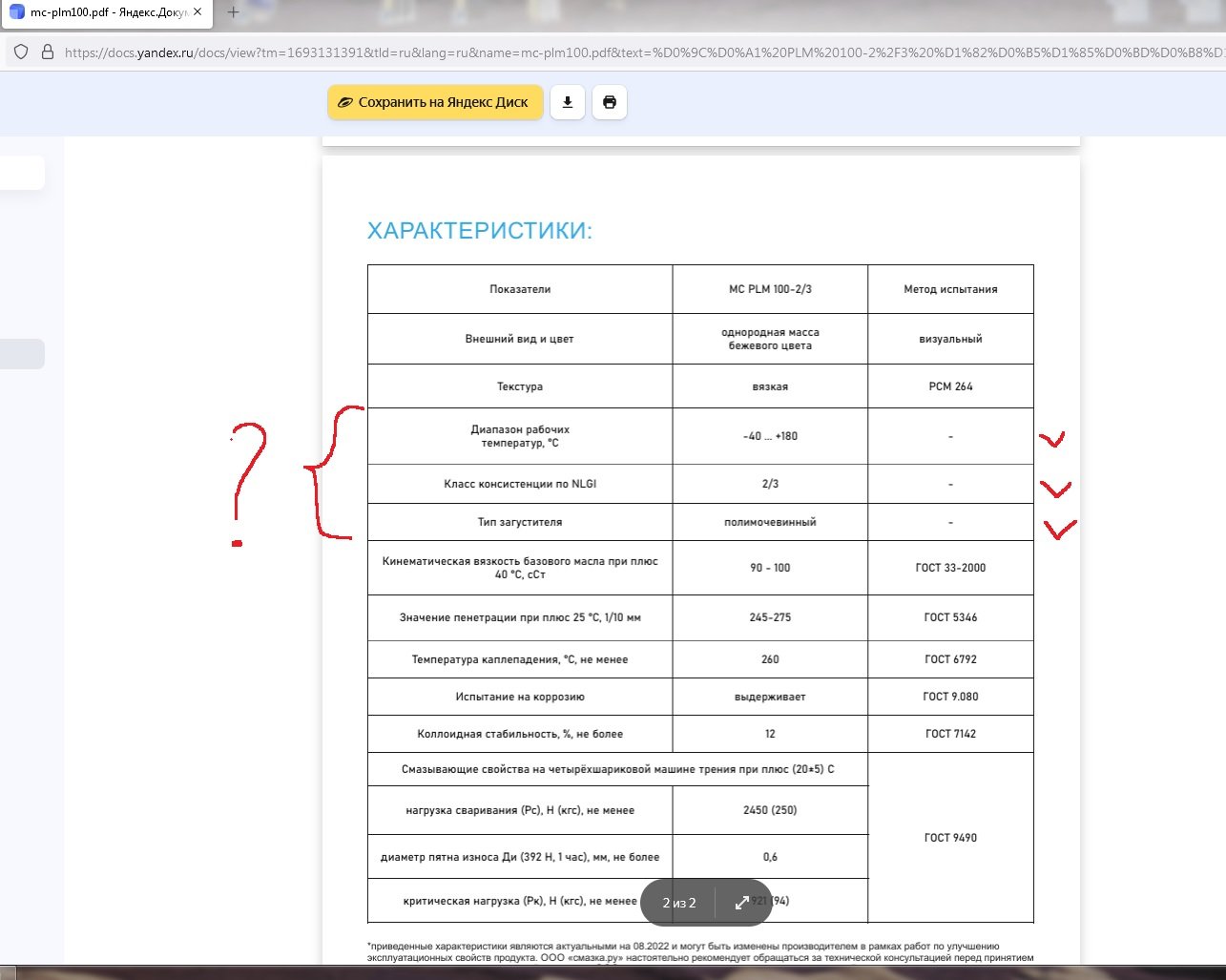Click the '245-275' value
This screenshot has height=980, width=1226.
770,617
